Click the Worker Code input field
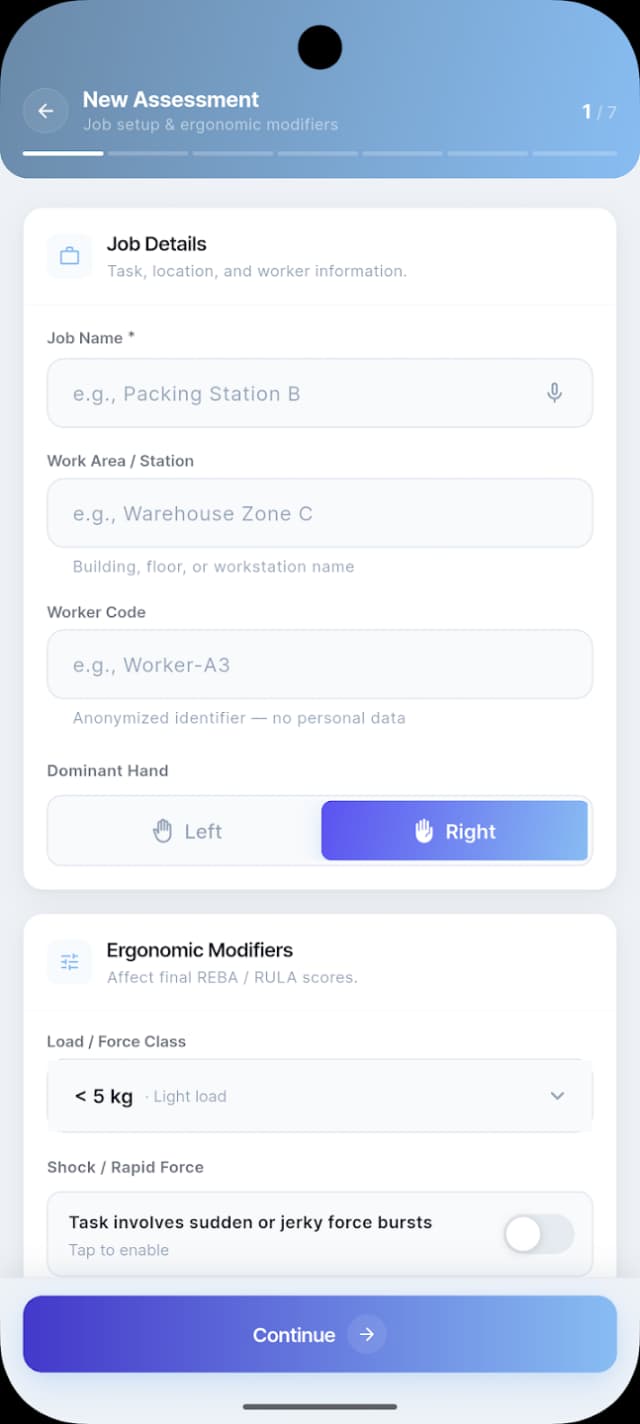Screen dimensions: 640x1424 (320, 664)
